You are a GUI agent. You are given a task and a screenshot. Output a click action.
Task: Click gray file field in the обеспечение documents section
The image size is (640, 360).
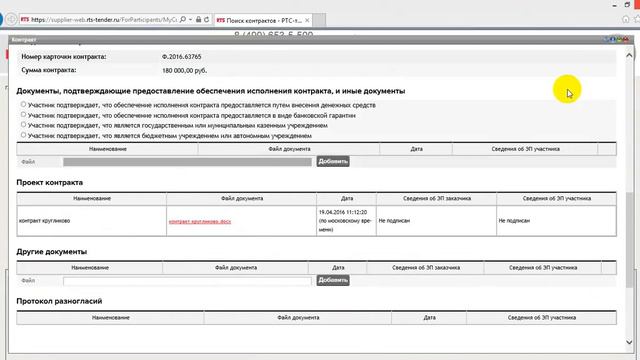[187, 162]
